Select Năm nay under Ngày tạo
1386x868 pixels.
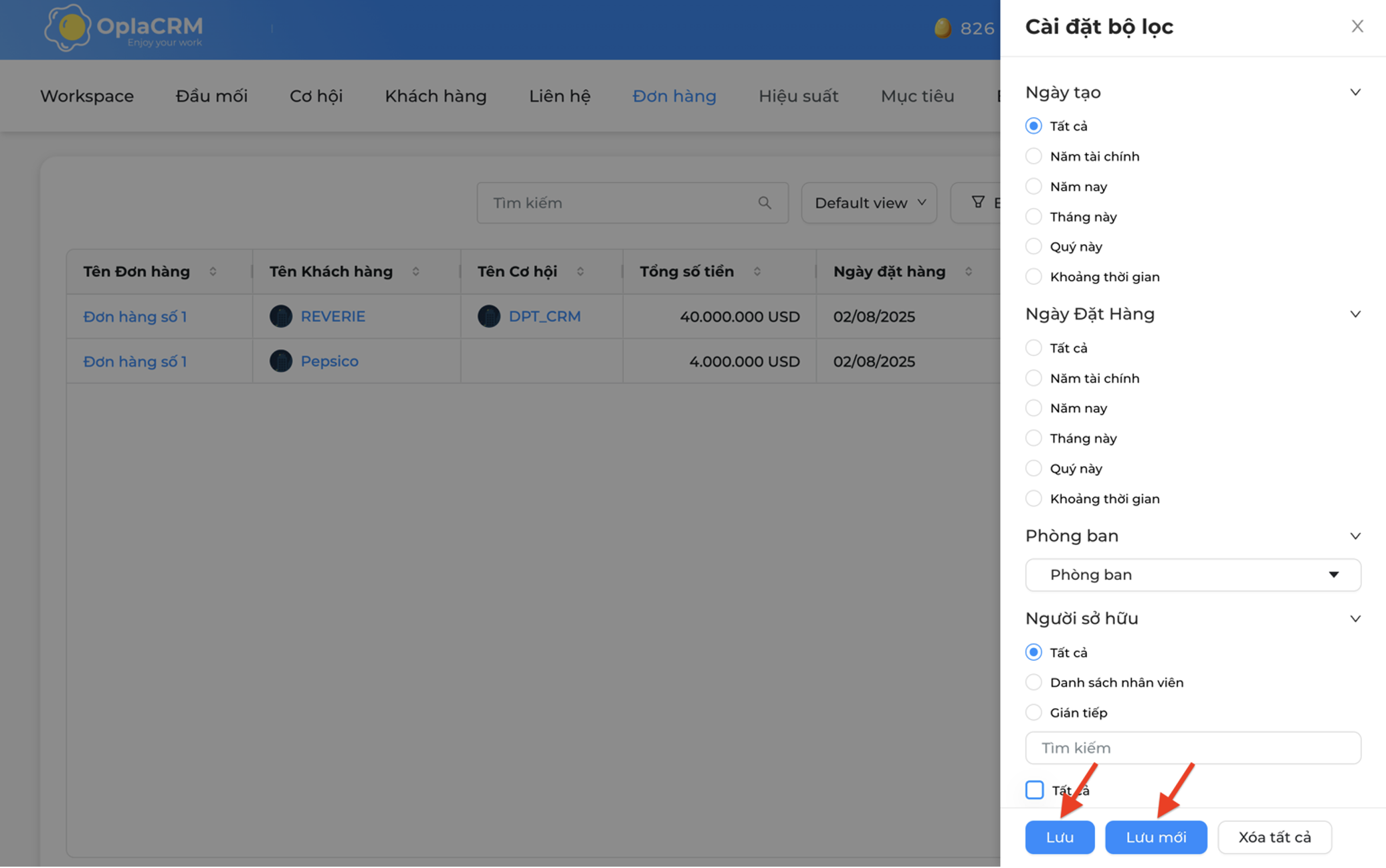(x=1033, y=186)
